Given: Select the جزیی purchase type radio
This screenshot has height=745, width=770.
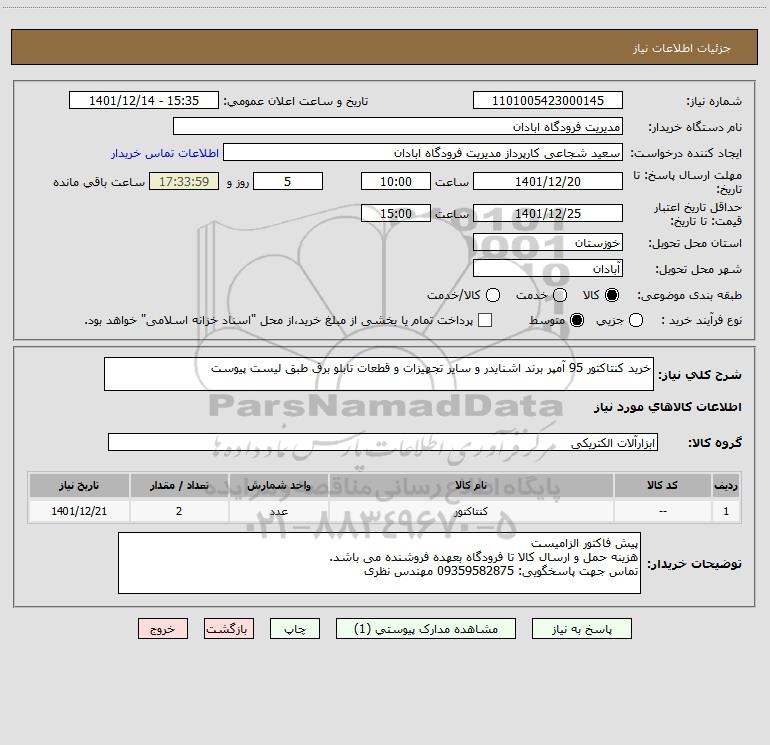Looking at the screenshot, I should point(635,320).
